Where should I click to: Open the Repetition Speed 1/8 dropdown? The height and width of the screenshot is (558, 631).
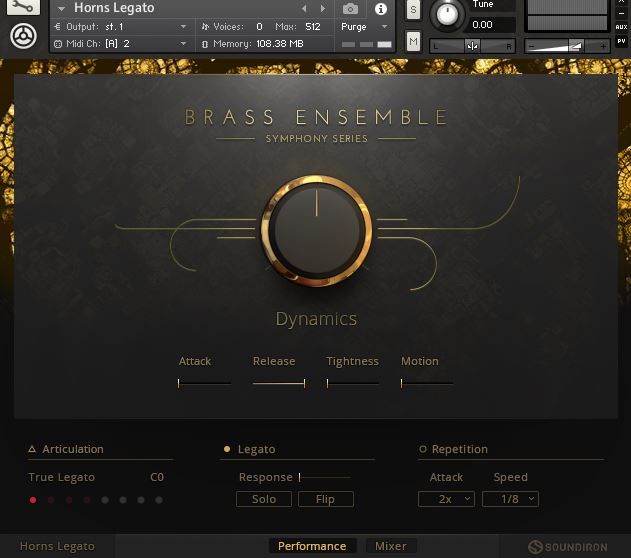(510, 499)
